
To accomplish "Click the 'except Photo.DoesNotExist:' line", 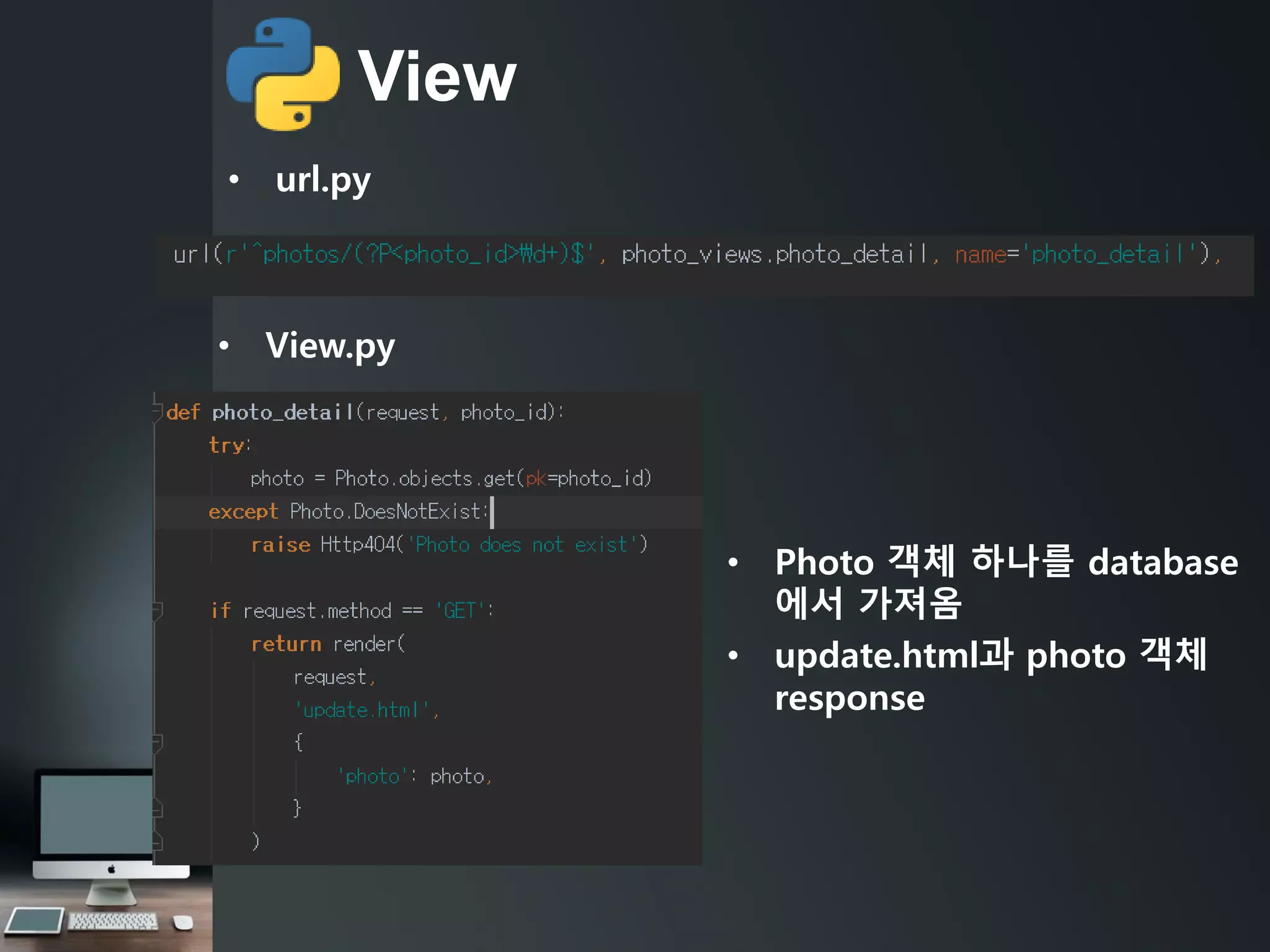I will 348,512.
